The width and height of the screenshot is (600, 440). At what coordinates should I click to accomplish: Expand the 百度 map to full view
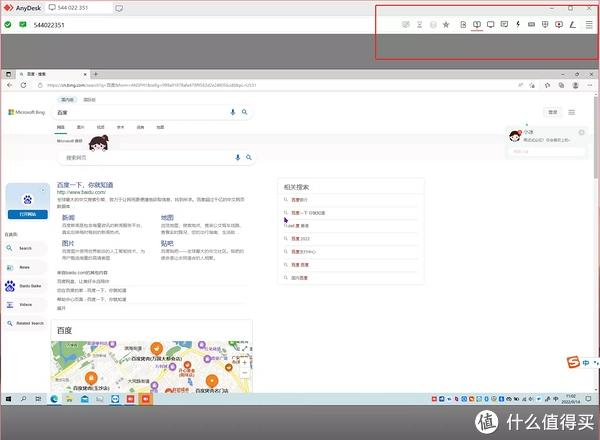click(x=245, y=348)
